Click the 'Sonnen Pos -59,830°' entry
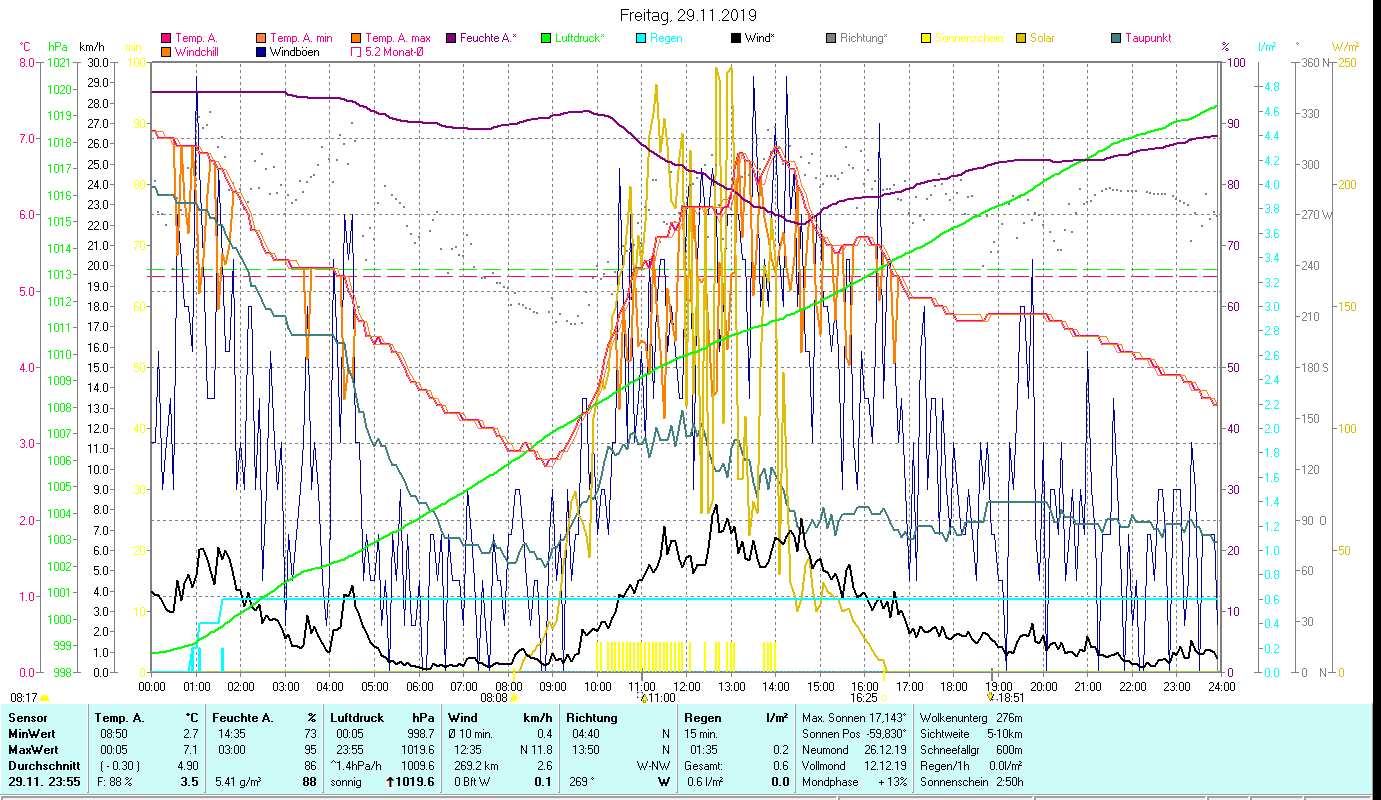The height and width of the screenshot is (800, 1381). (855, 734)
